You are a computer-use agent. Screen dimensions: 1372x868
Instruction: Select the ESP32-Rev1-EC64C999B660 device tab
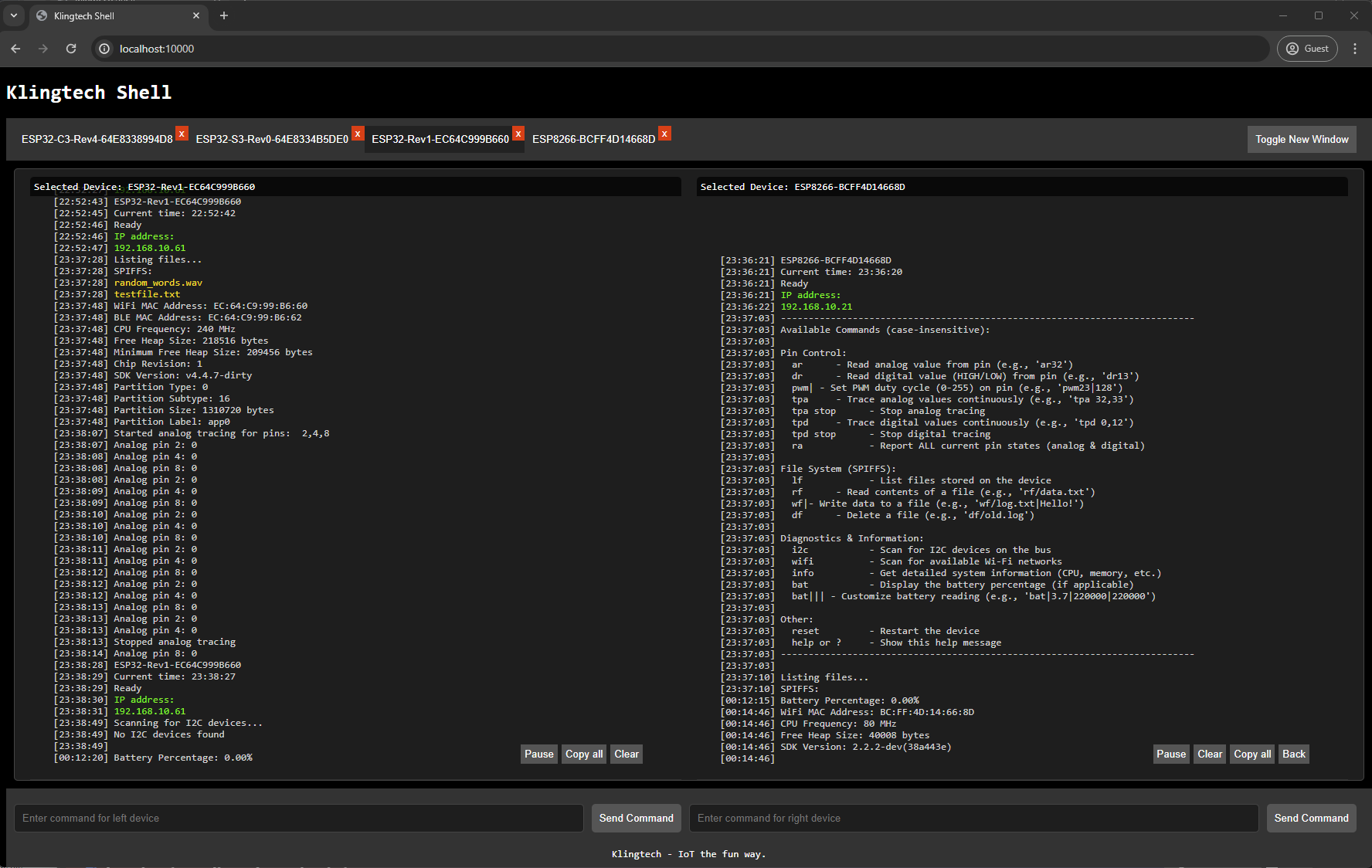coord(440,139)
